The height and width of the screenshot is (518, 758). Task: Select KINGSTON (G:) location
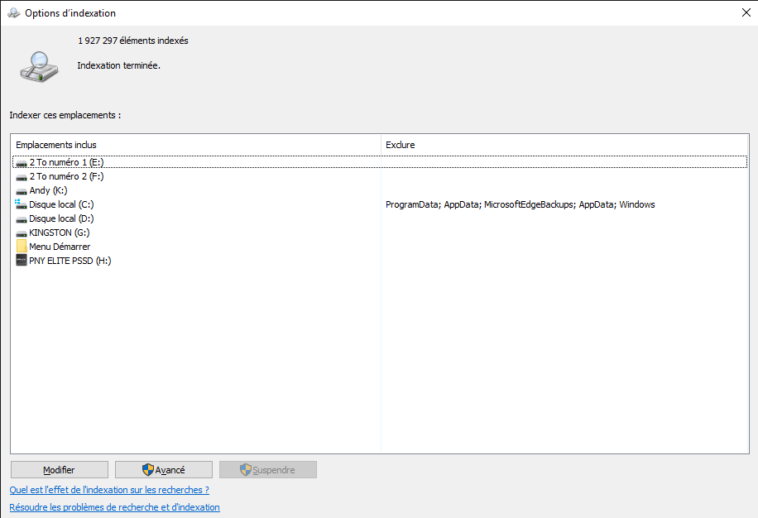pyautogui.click(x=379, y=232)
